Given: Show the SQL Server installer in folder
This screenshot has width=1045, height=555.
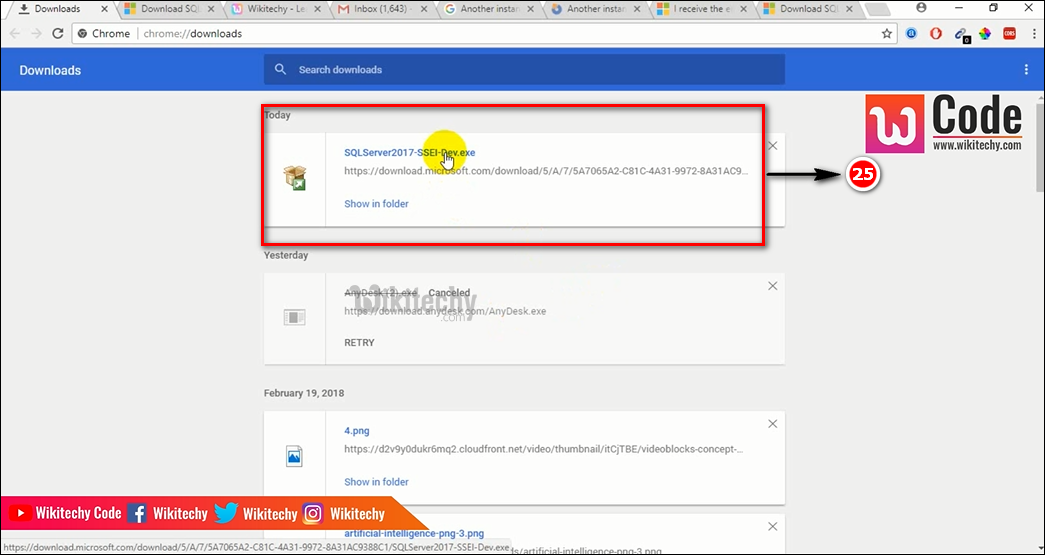Looking at the screenshot, I should [x=376, y=204].
